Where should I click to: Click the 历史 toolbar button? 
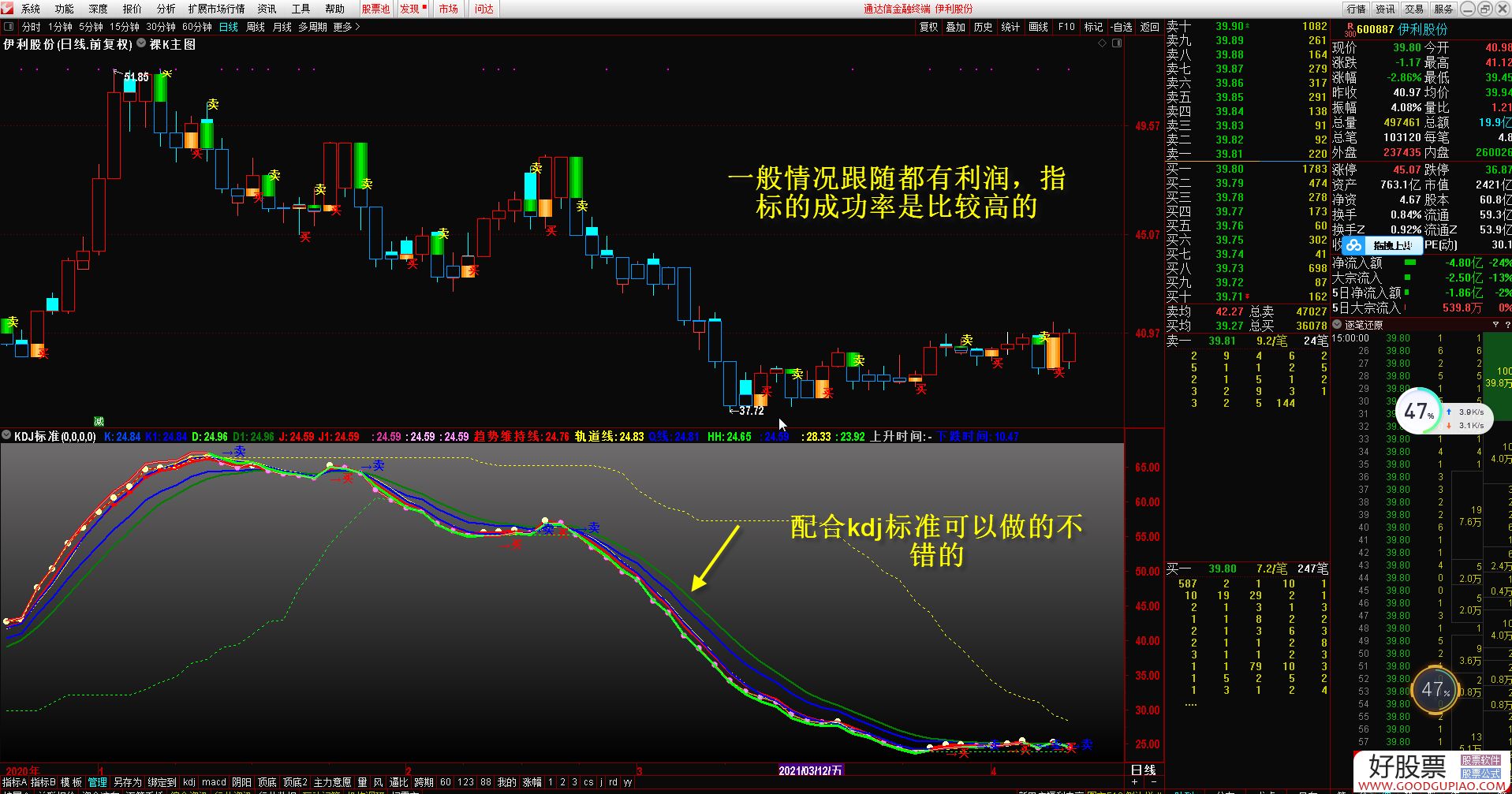[984, 27]
